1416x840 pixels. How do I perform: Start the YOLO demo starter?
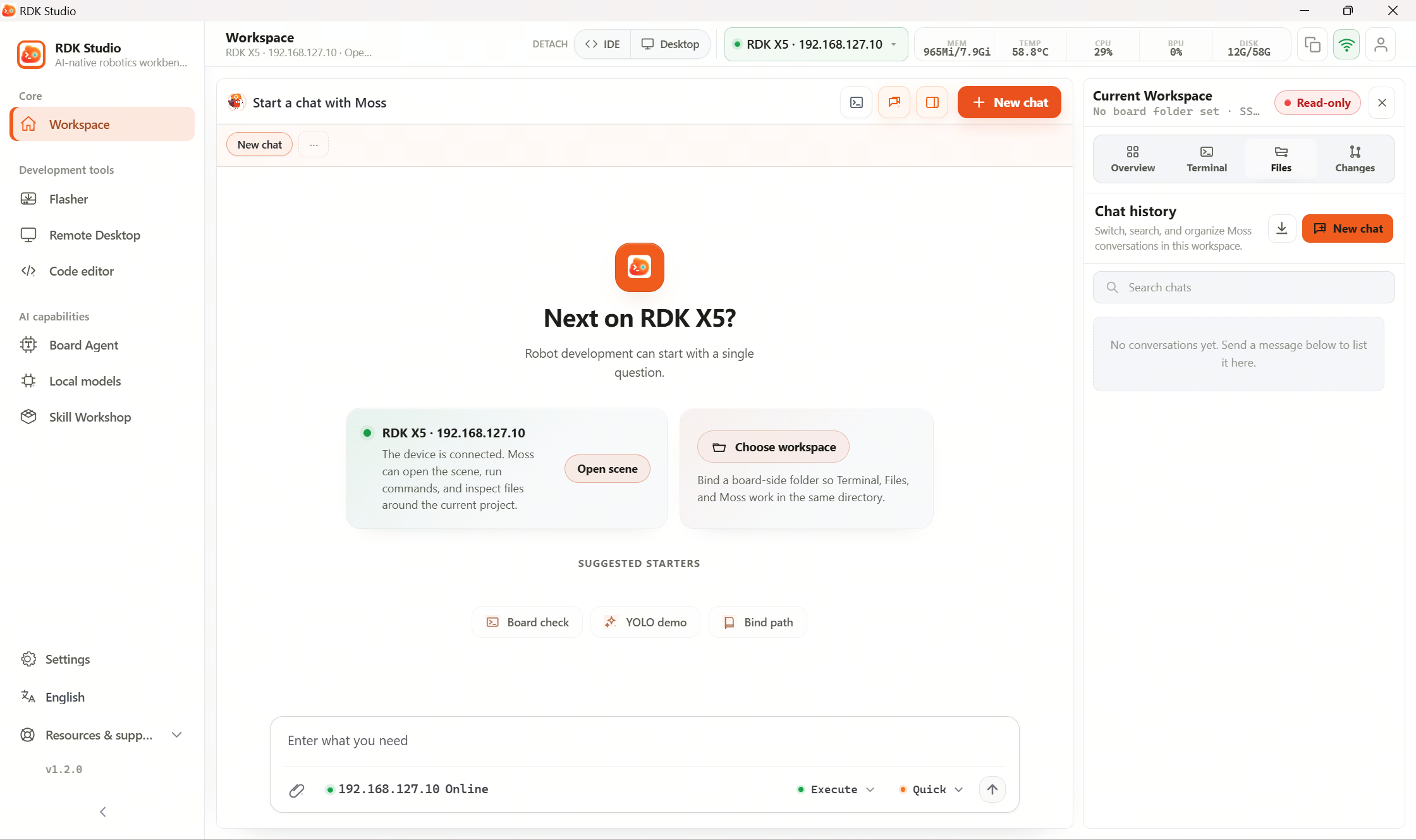tap(645, 623)
